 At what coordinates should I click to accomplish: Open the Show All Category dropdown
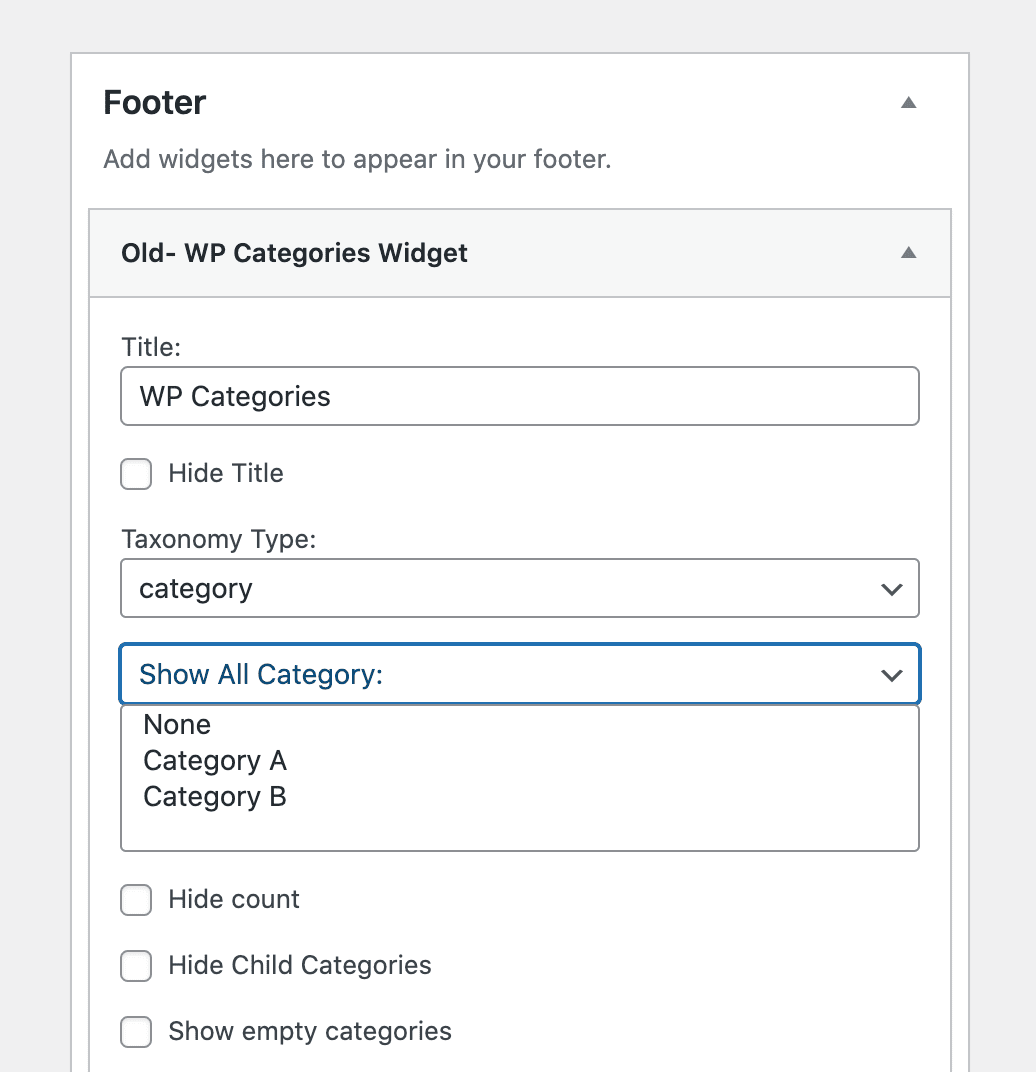520,675
